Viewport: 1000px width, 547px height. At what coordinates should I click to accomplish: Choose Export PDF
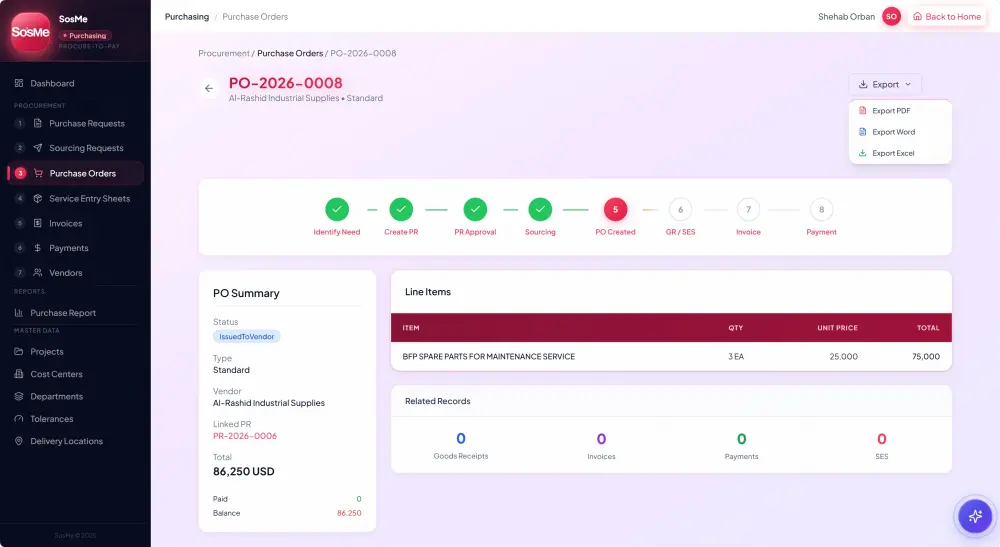(x=900, y=111)
